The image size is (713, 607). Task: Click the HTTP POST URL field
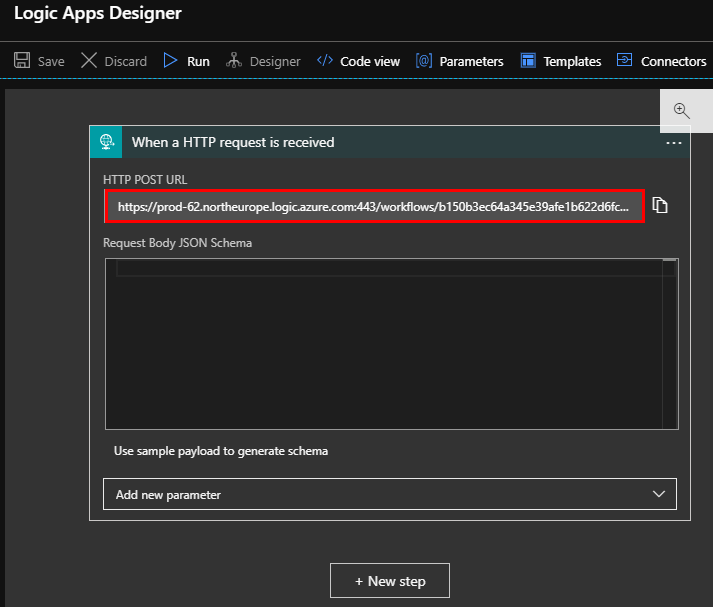pyautogui.click(x=374, y=206)
